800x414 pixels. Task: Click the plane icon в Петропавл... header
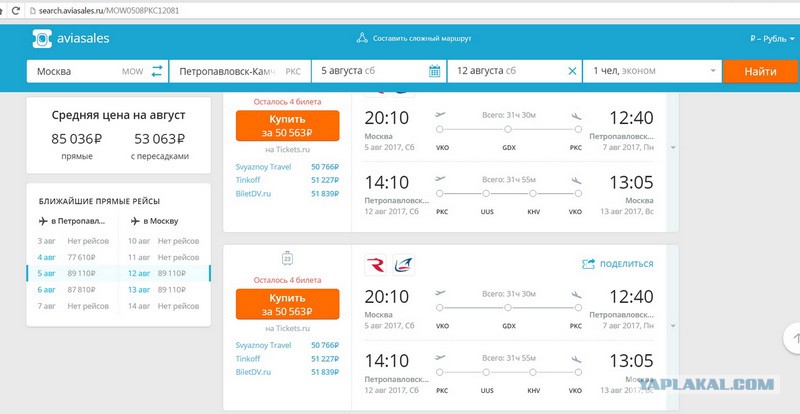click(43, 221)
